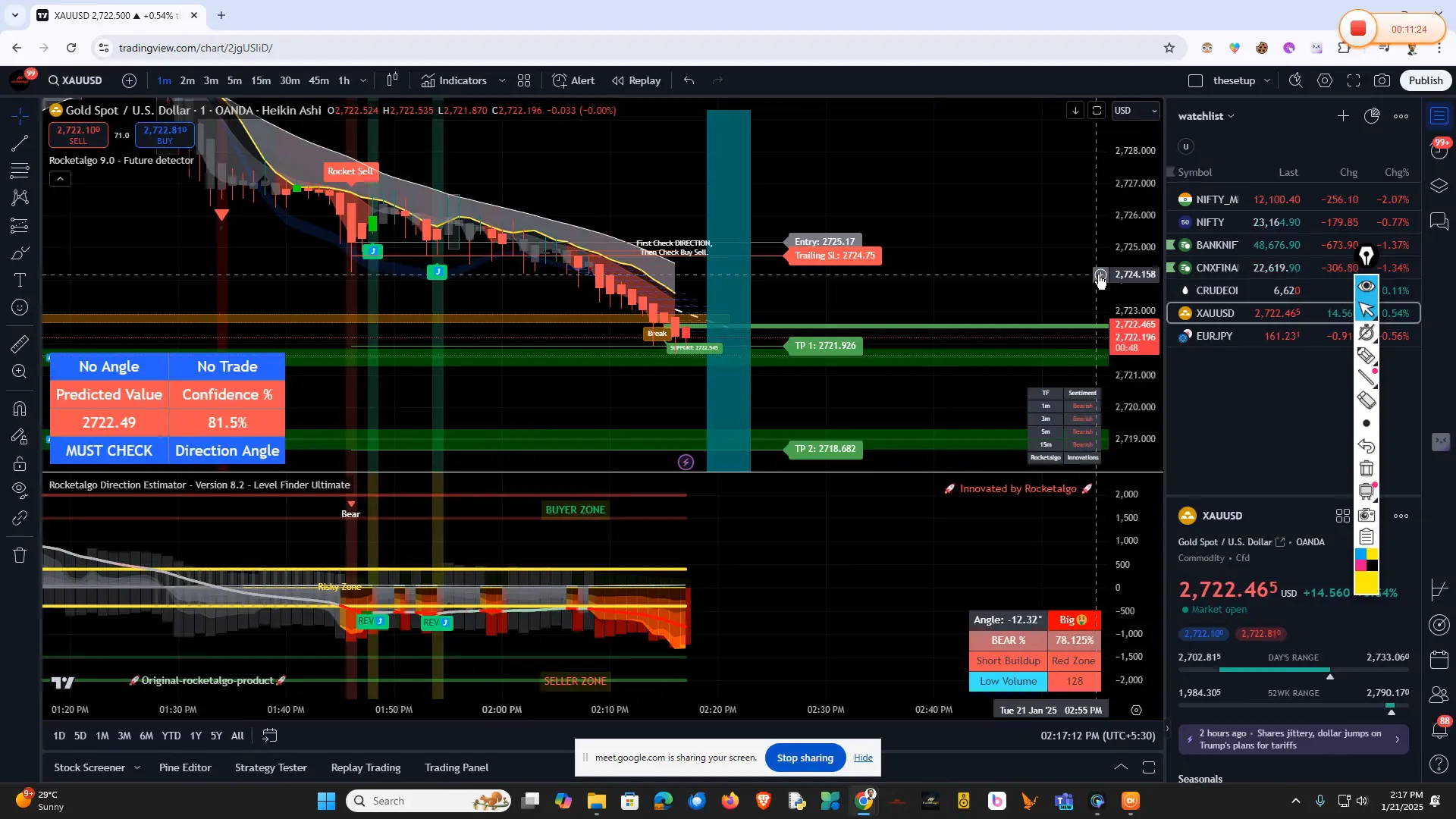Screen dimensions: 1456x819
Task: Undo last chart action
Action: click(x=689, y=80)
